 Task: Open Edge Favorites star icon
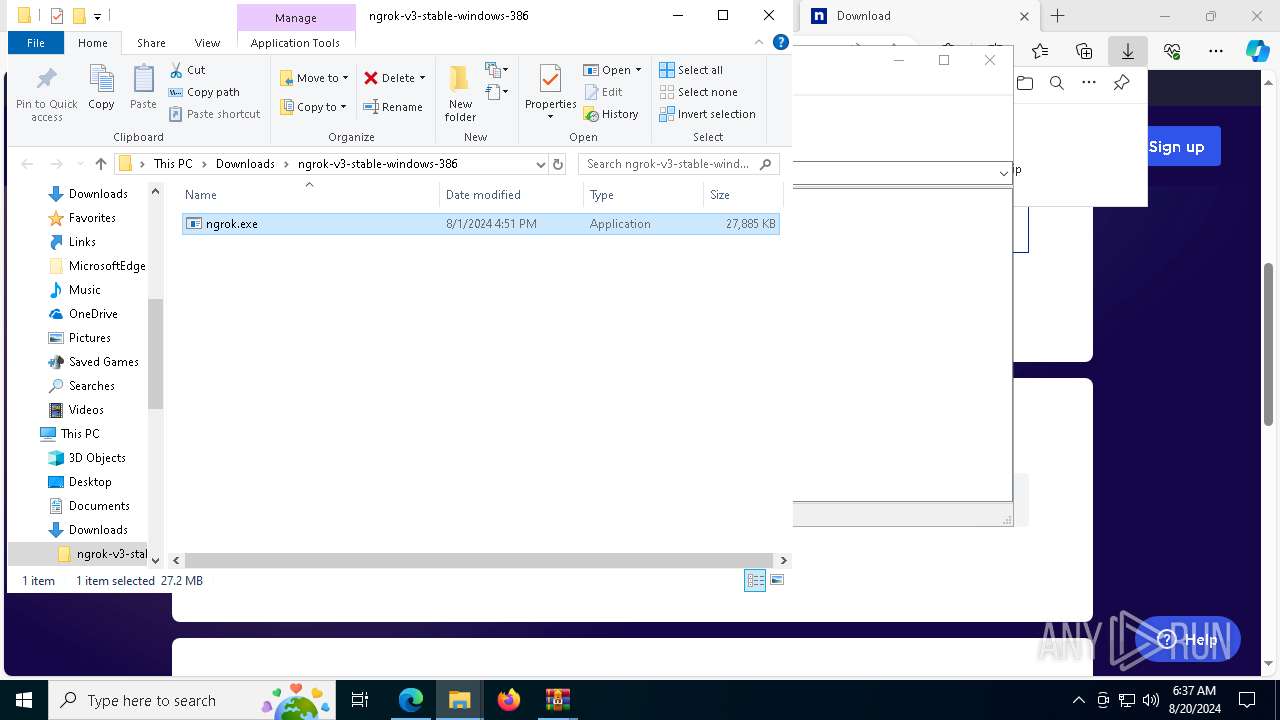tap(1040, 51)
